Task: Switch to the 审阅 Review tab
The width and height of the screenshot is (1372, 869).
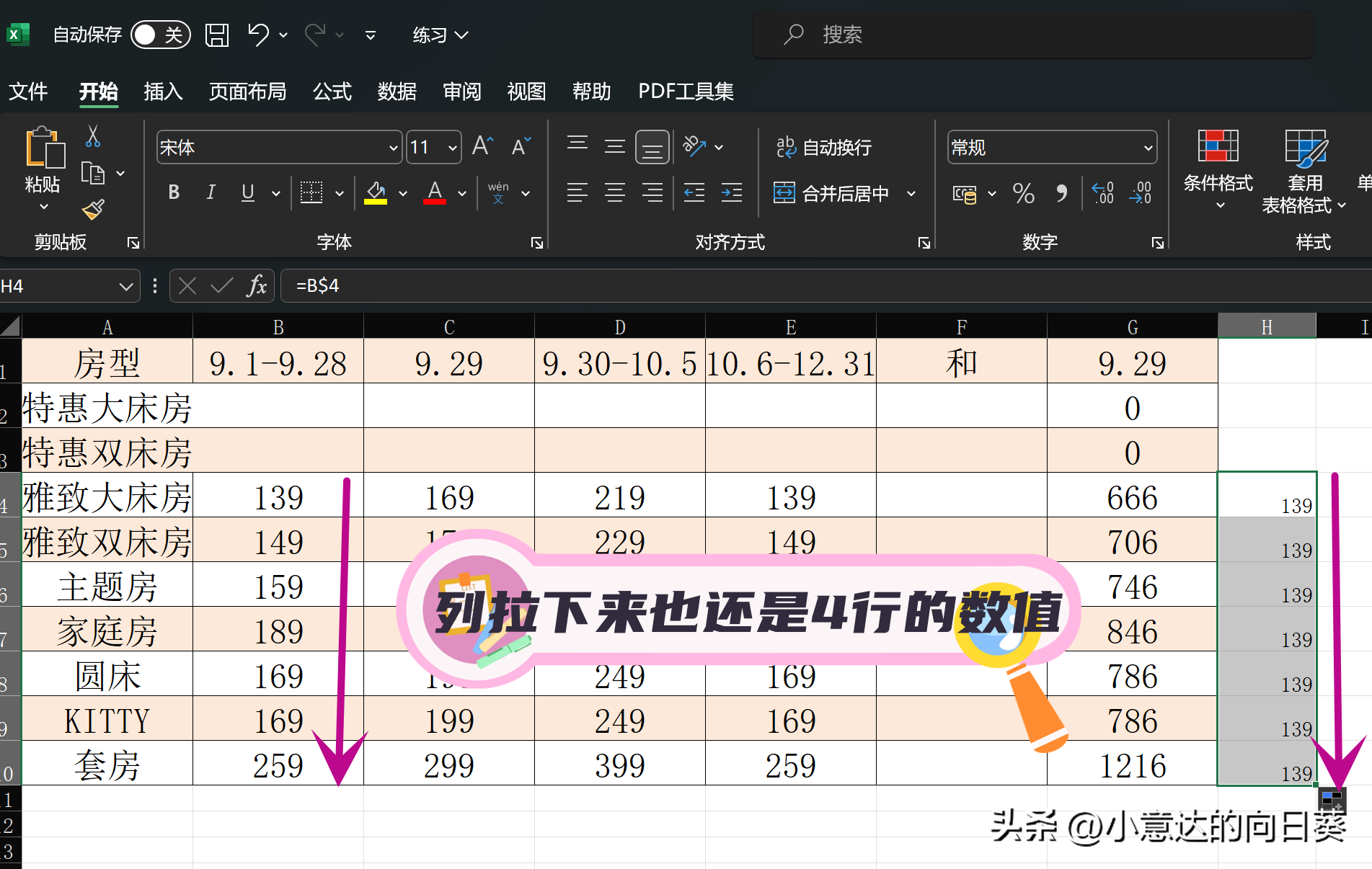Action: coord(462,92)
